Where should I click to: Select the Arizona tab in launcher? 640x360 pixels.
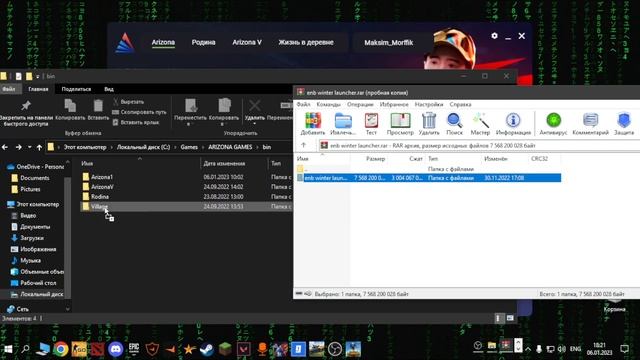163,42
